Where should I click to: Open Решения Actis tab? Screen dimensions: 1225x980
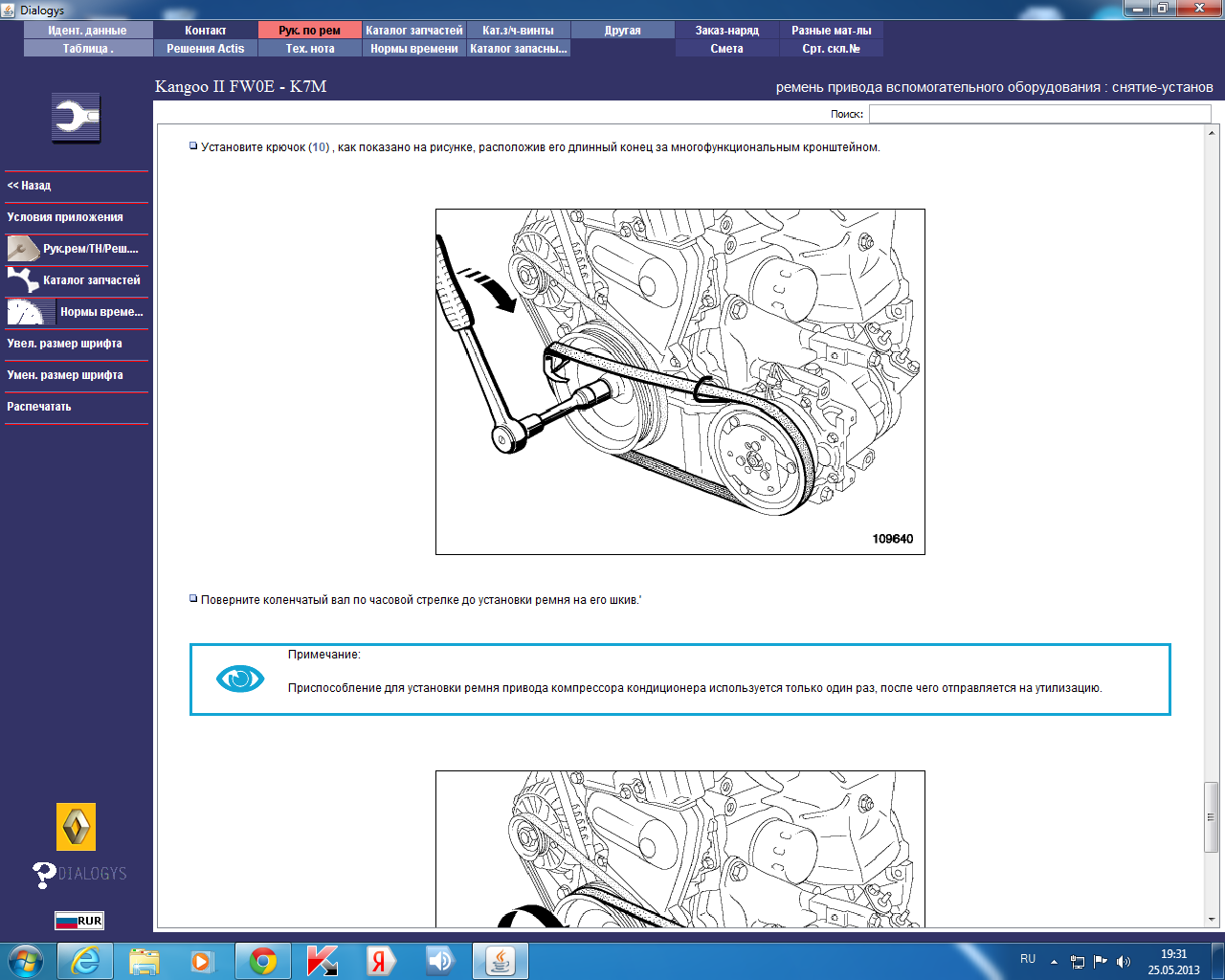point(206,49)
